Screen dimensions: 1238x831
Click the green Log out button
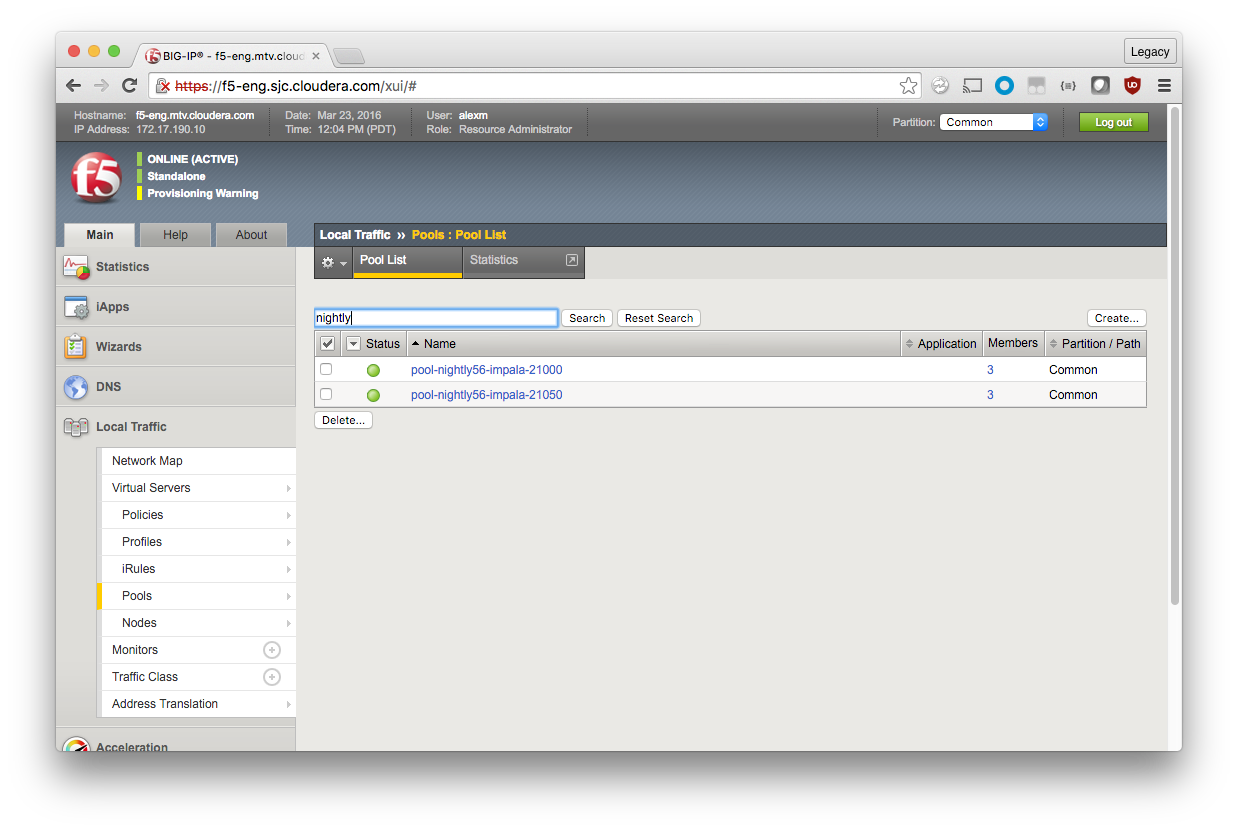tap(1113, 122)
